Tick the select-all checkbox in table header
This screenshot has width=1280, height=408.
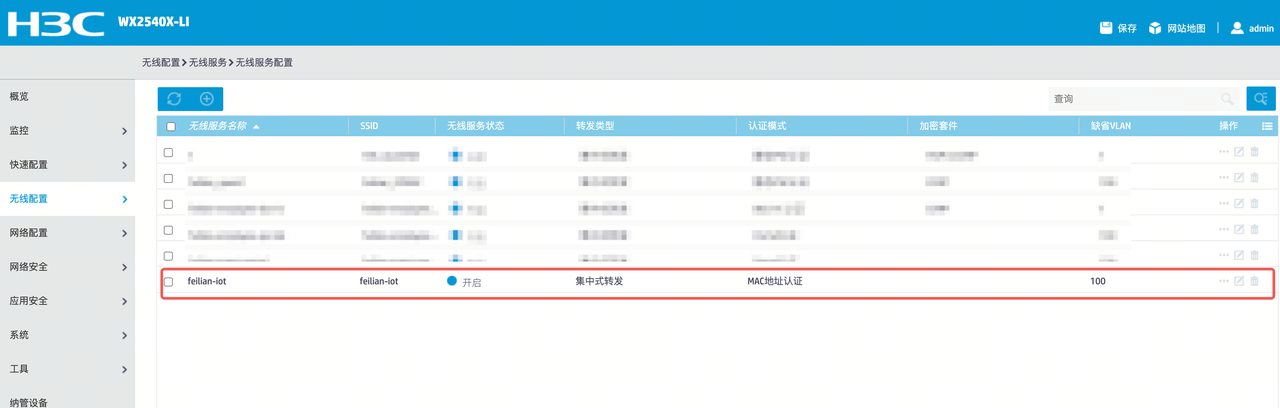pyautogui.click(x=171, y=127)
